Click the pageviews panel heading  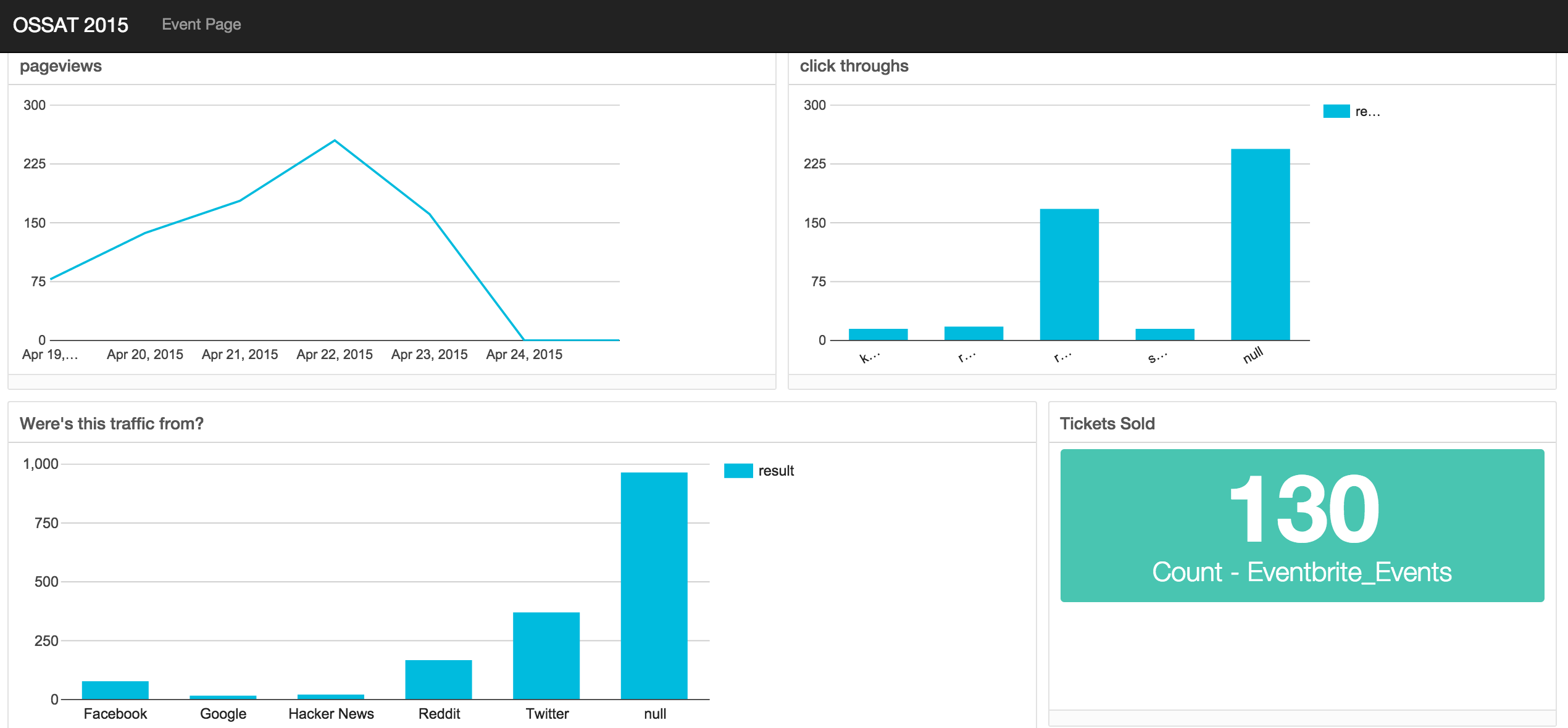tap(60, 66)
